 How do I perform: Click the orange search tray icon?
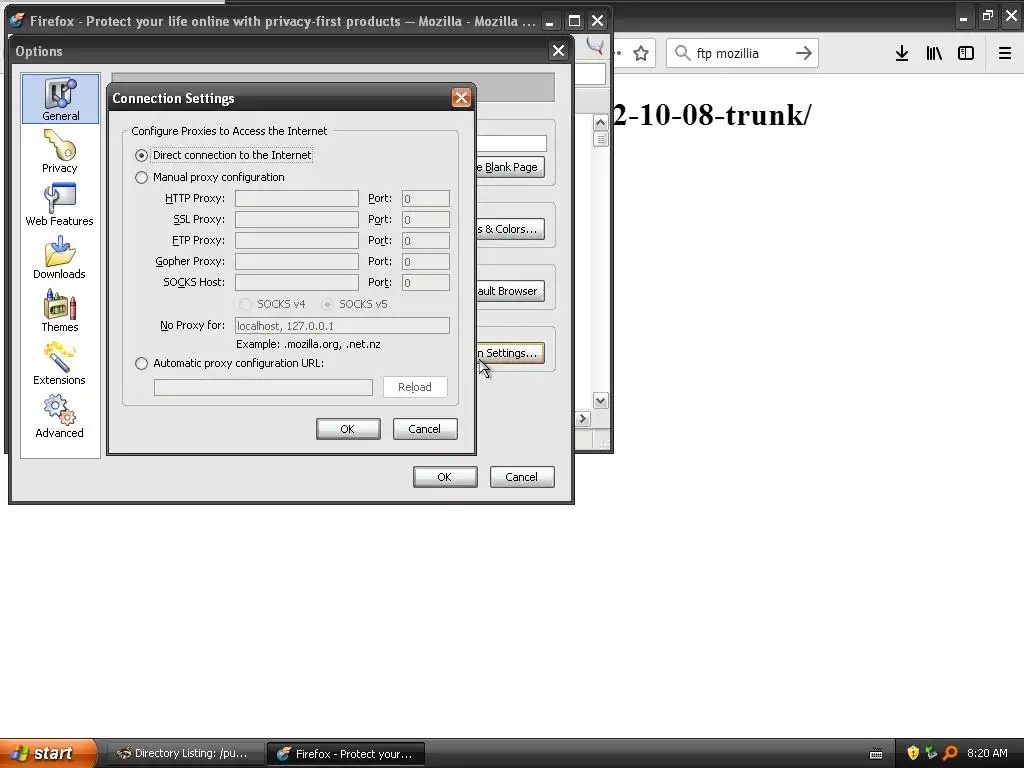click(x=950, y=753)
